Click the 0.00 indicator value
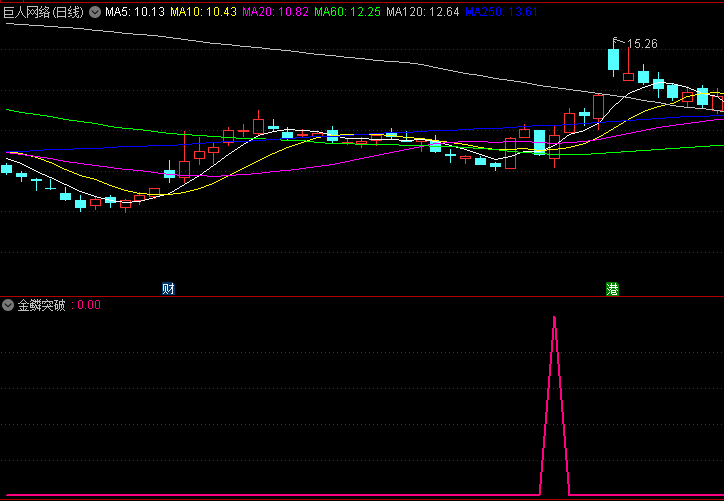 coord(89,305)
